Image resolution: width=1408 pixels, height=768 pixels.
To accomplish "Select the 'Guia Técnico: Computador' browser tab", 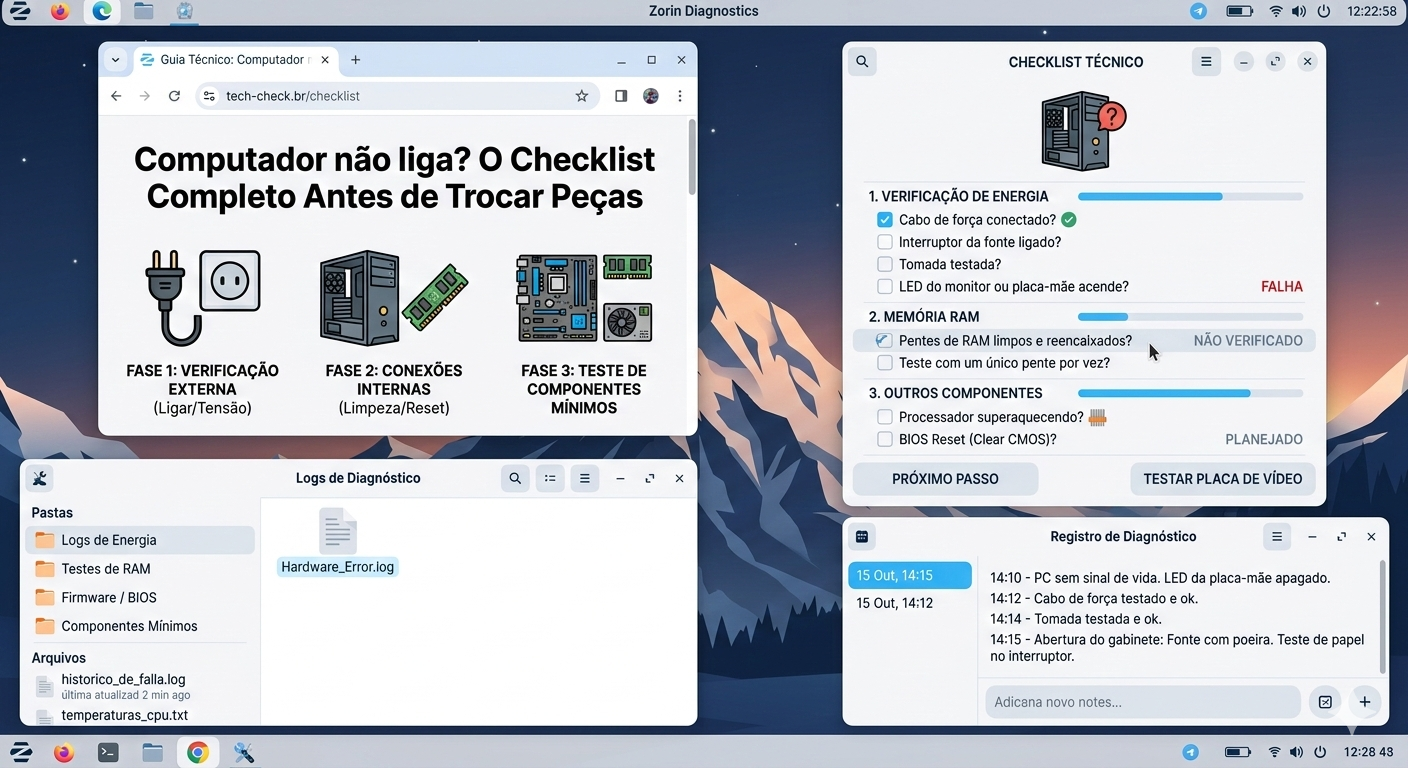I will point(230,59).
